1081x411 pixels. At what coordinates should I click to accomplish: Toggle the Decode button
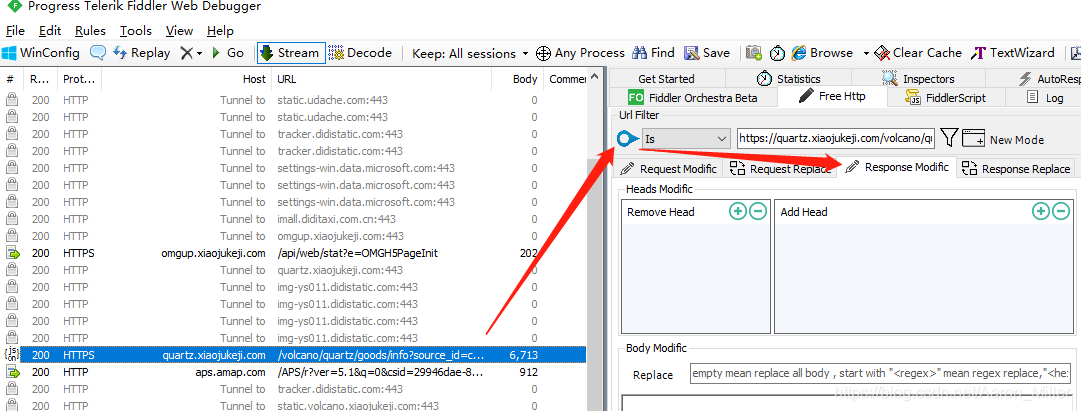pos(361,53)
